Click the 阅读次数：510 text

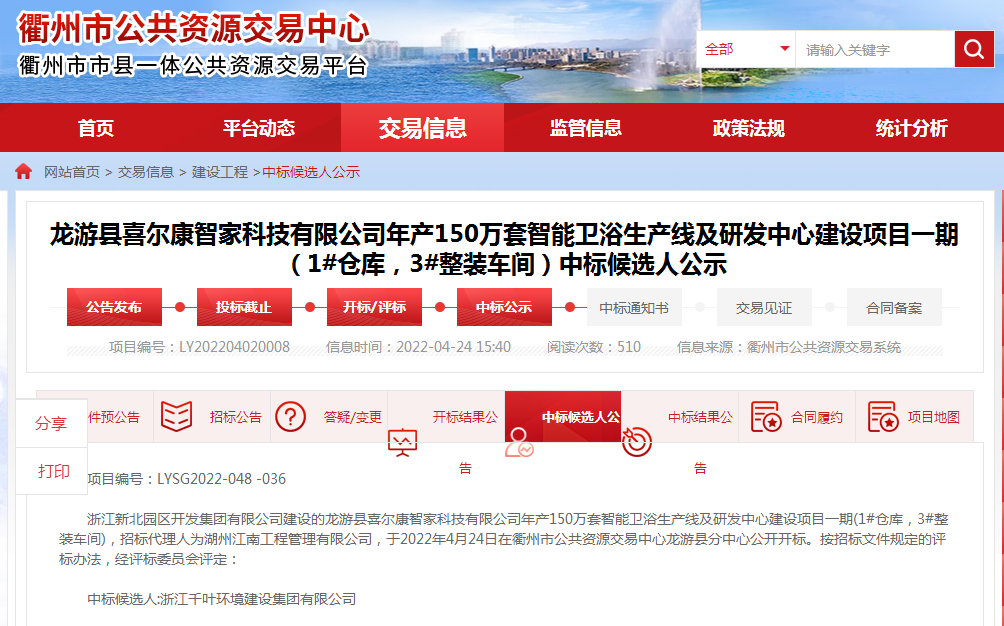pos(594,347)
